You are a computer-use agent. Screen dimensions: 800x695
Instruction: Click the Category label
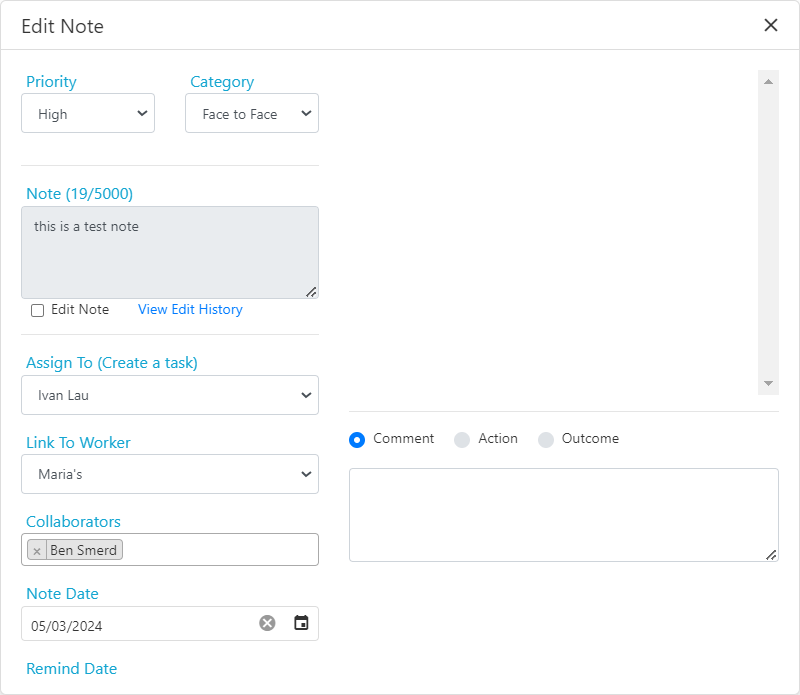point(222,82)
